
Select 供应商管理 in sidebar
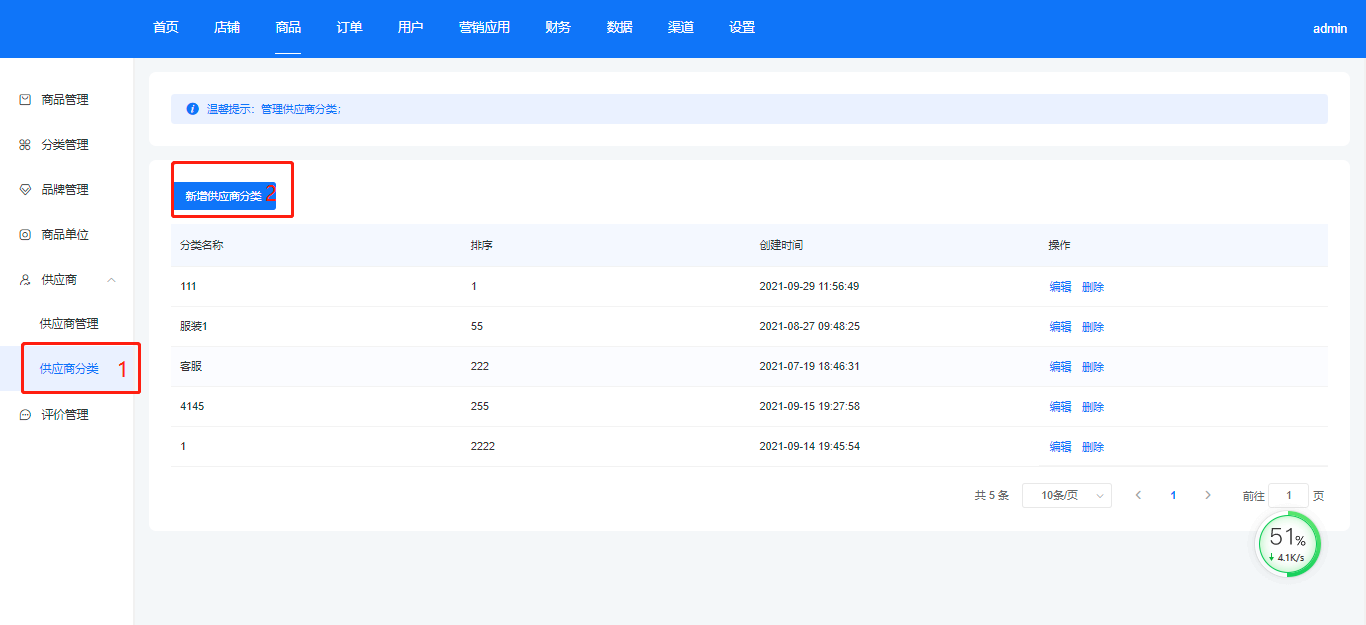tap(69, 324)
